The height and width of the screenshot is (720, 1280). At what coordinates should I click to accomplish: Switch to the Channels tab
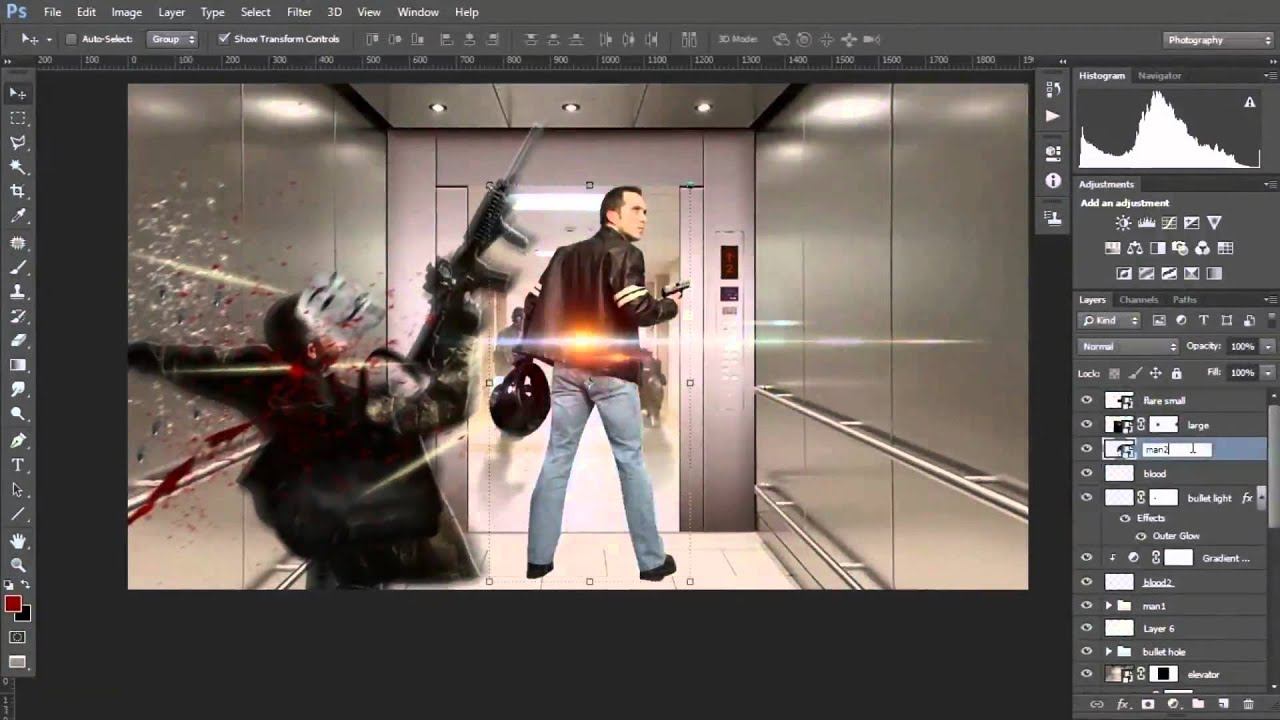coord(1138,300)
